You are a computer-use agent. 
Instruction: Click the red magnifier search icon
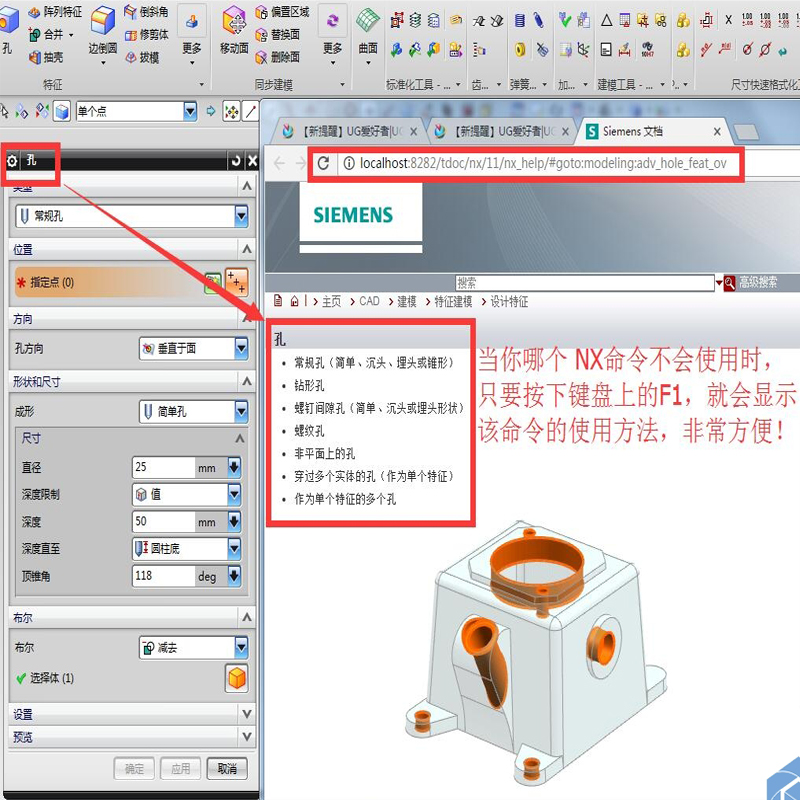point(730,282)
